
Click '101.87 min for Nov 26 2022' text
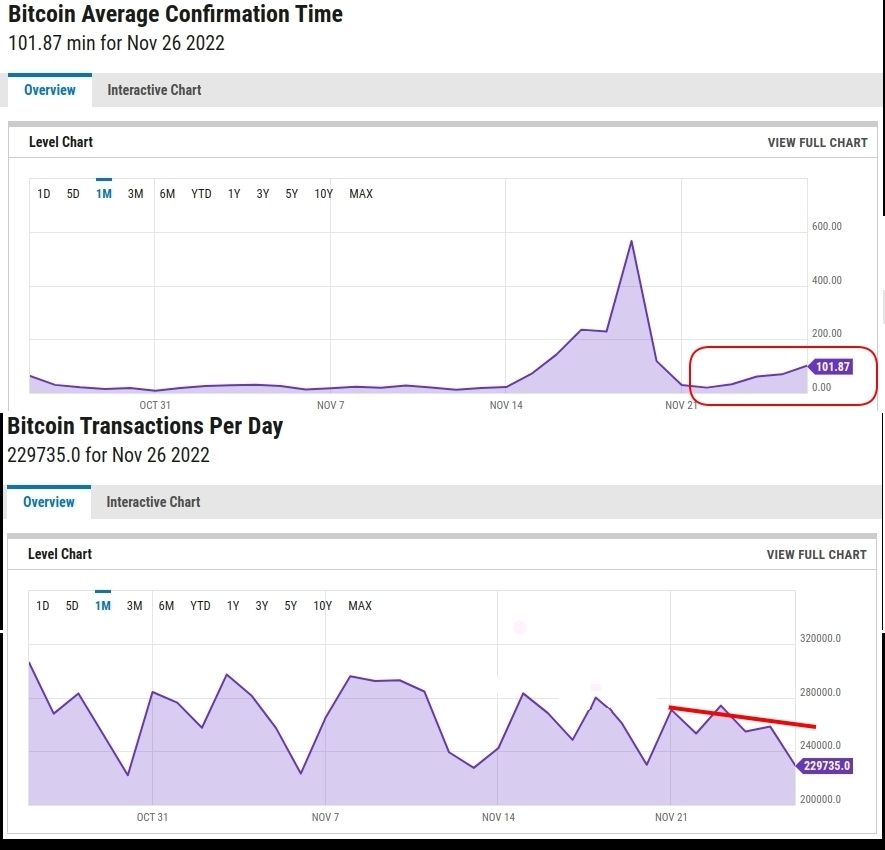pyautogui.click(x=116, y=43)
